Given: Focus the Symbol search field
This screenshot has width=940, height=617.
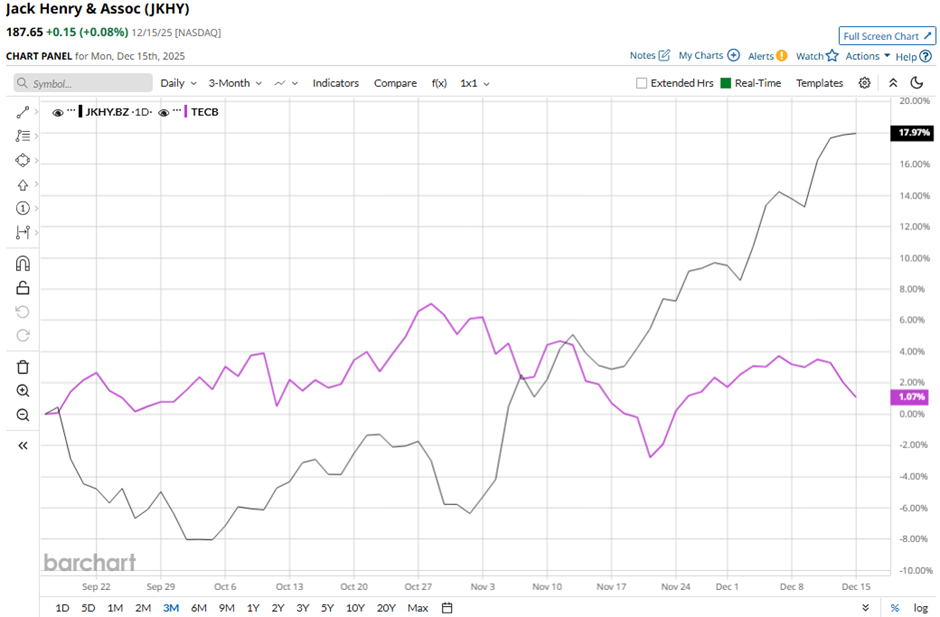Looking at the screenshot, I should pos(83,83).
